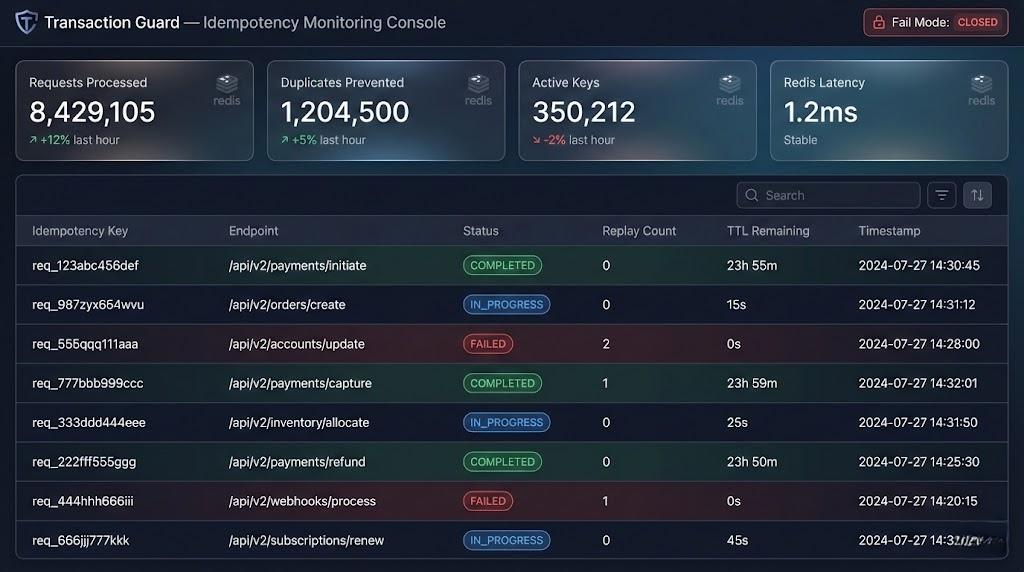The height and width of the screenshot is (572, 1024).
Task: Click endpoint /api/v2/subscriptions/renew
Action: click(x=306, y=540)
